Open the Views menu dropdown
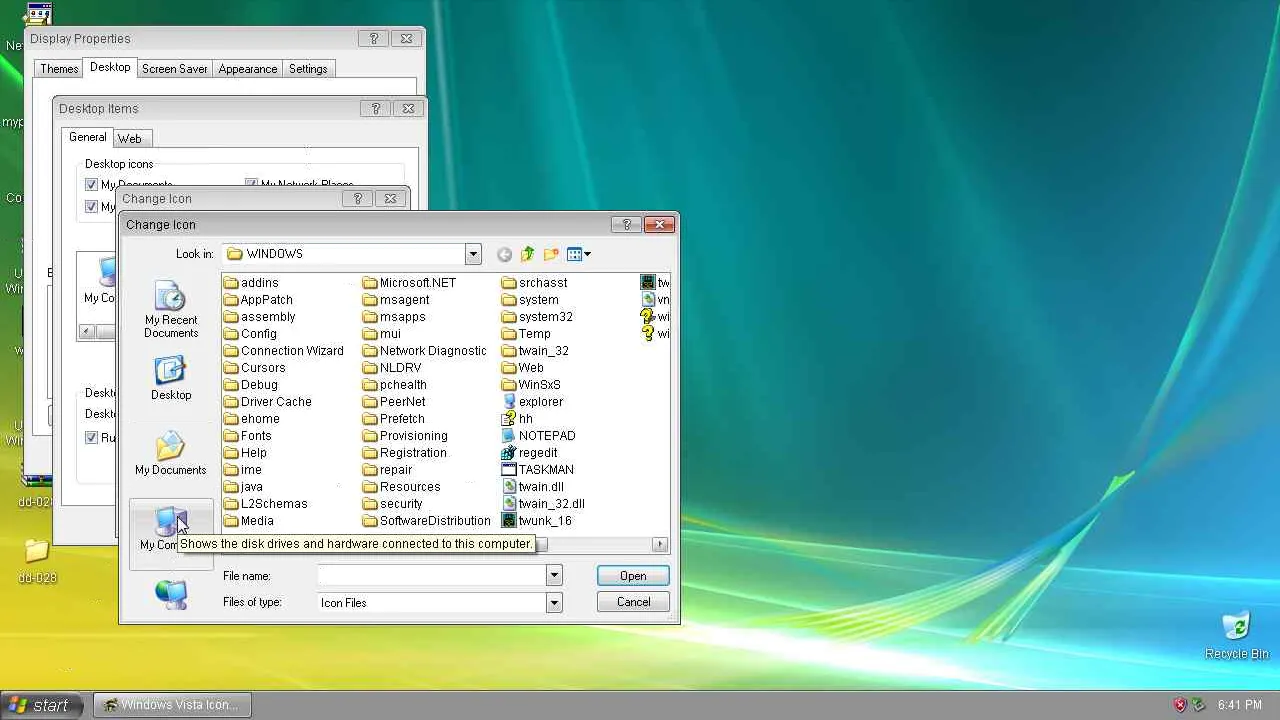This screenshot has height=720, width=1280. [x=579, y=254]
